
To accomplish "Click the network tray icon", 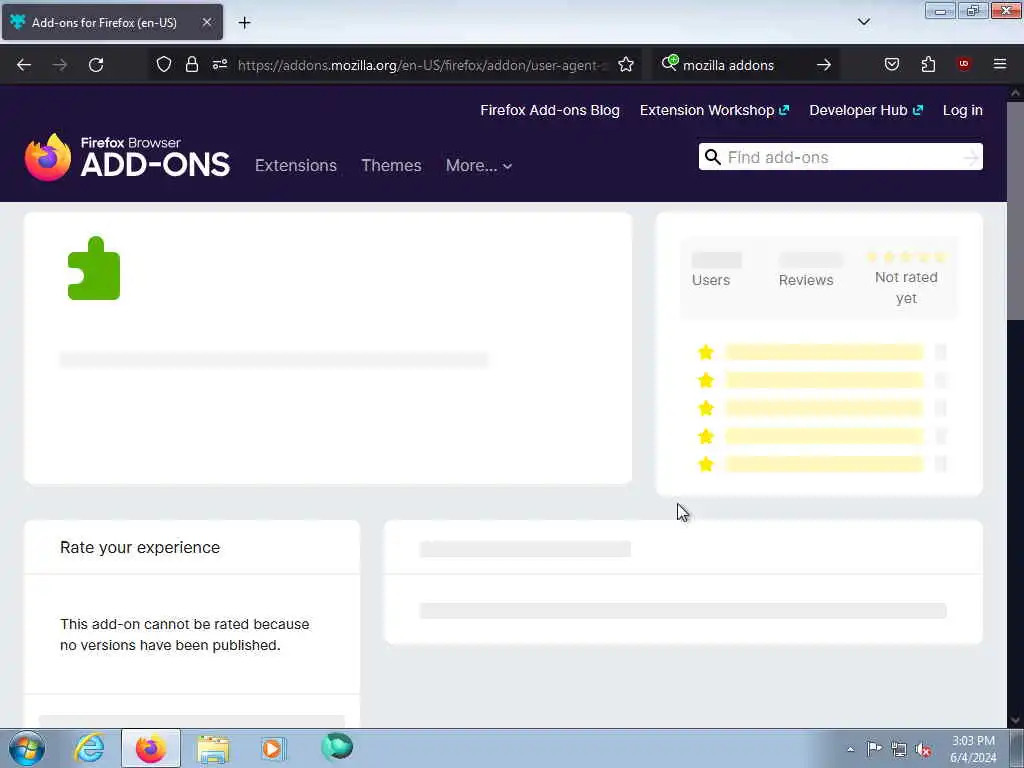I will click(x=899, y=750).
